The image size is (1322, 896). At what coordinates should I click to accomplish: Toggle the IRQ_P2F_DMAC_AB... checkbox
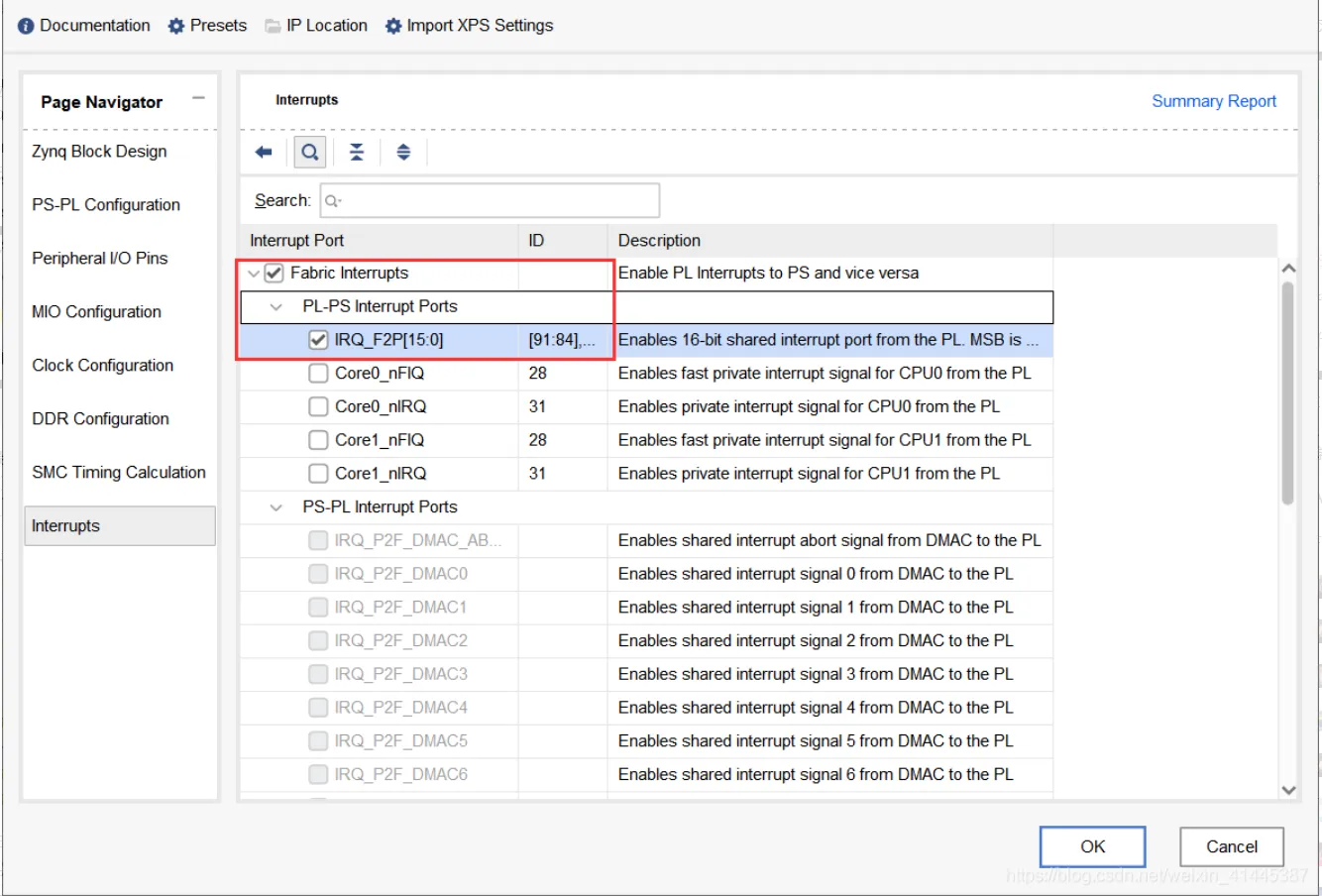tap(318, 540)
